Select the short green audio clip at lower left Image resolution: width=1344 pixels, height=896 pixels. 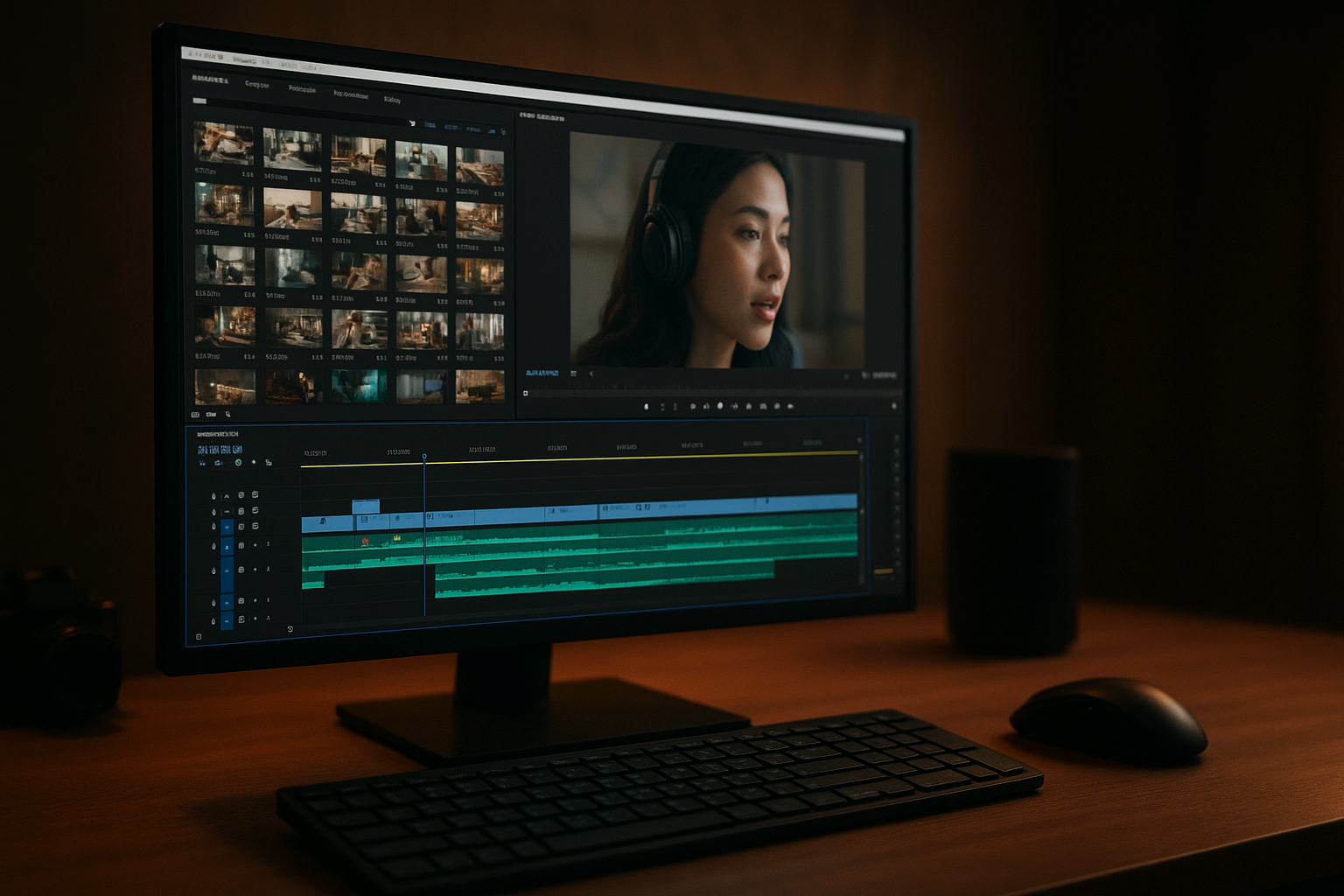tap(312, 579)
